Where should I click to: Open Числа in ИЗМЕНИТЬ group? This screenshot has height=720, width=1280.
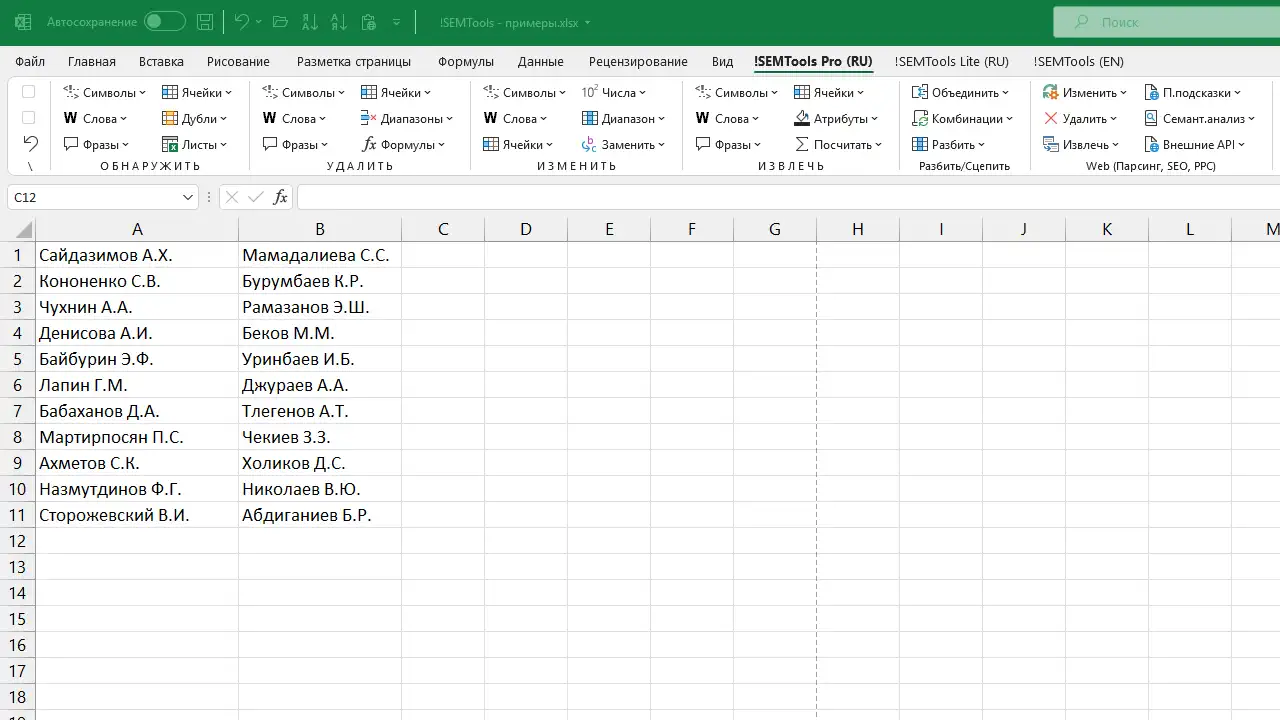pos(614,92)
